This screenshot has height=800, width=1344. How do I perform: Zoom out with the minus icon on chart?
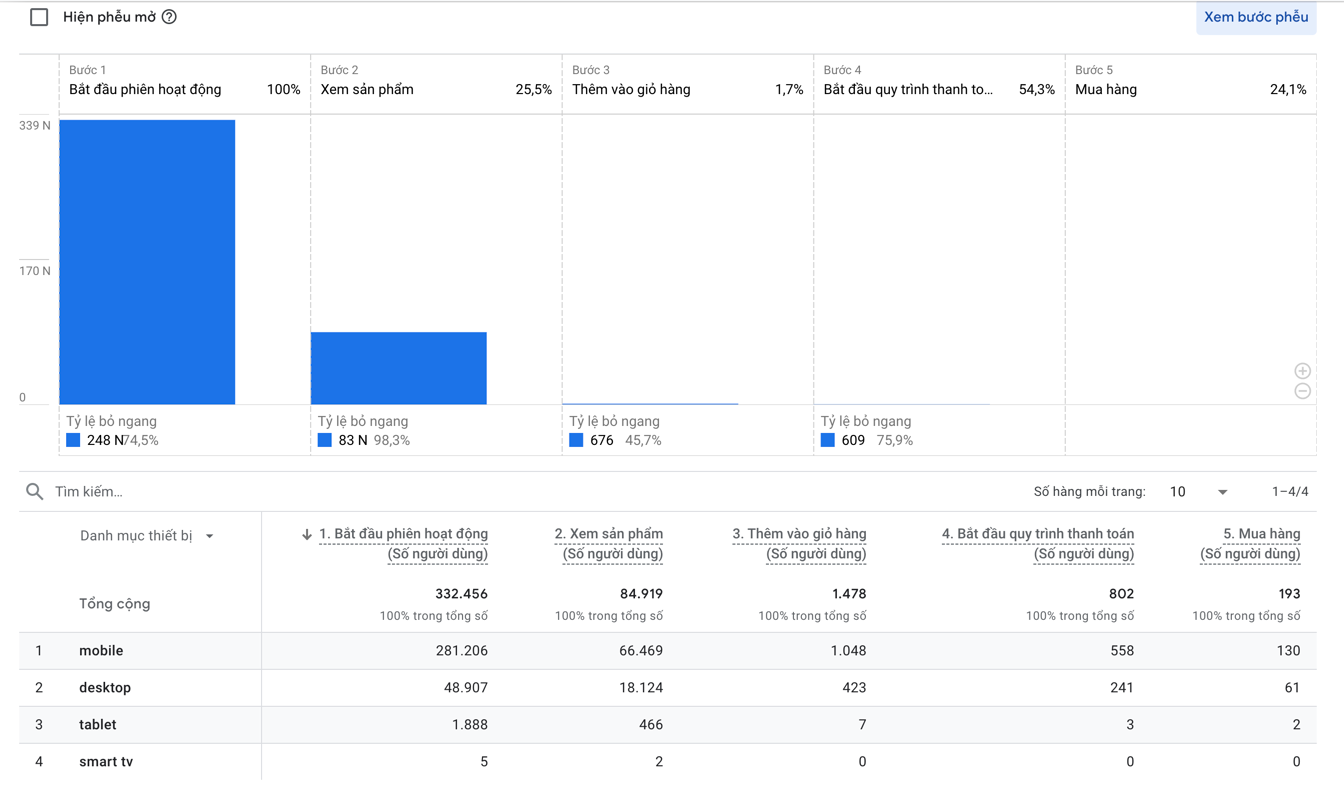pyautogui.click(x=1302, y=391)
